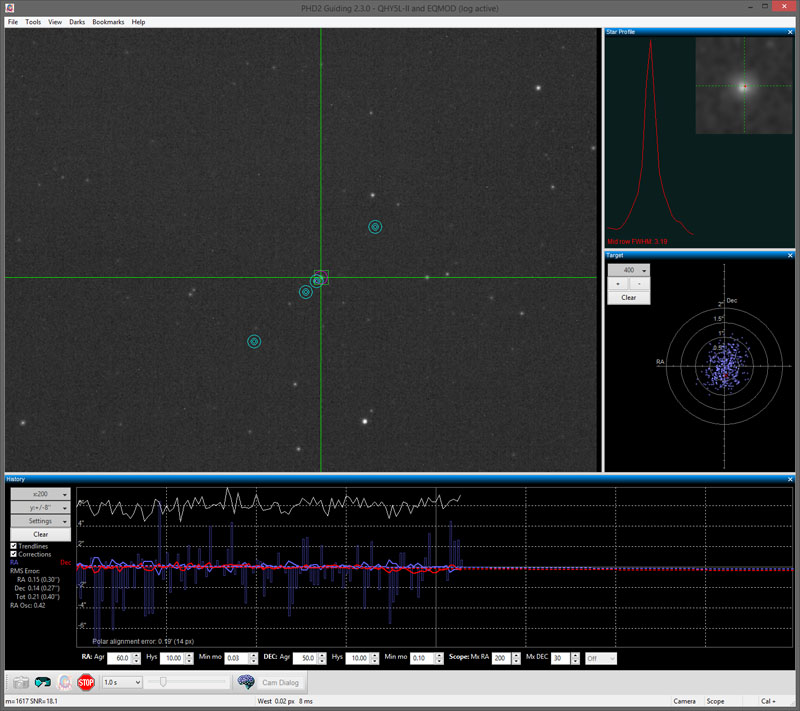Close the Star Profile panel

[x=790, y=32]
